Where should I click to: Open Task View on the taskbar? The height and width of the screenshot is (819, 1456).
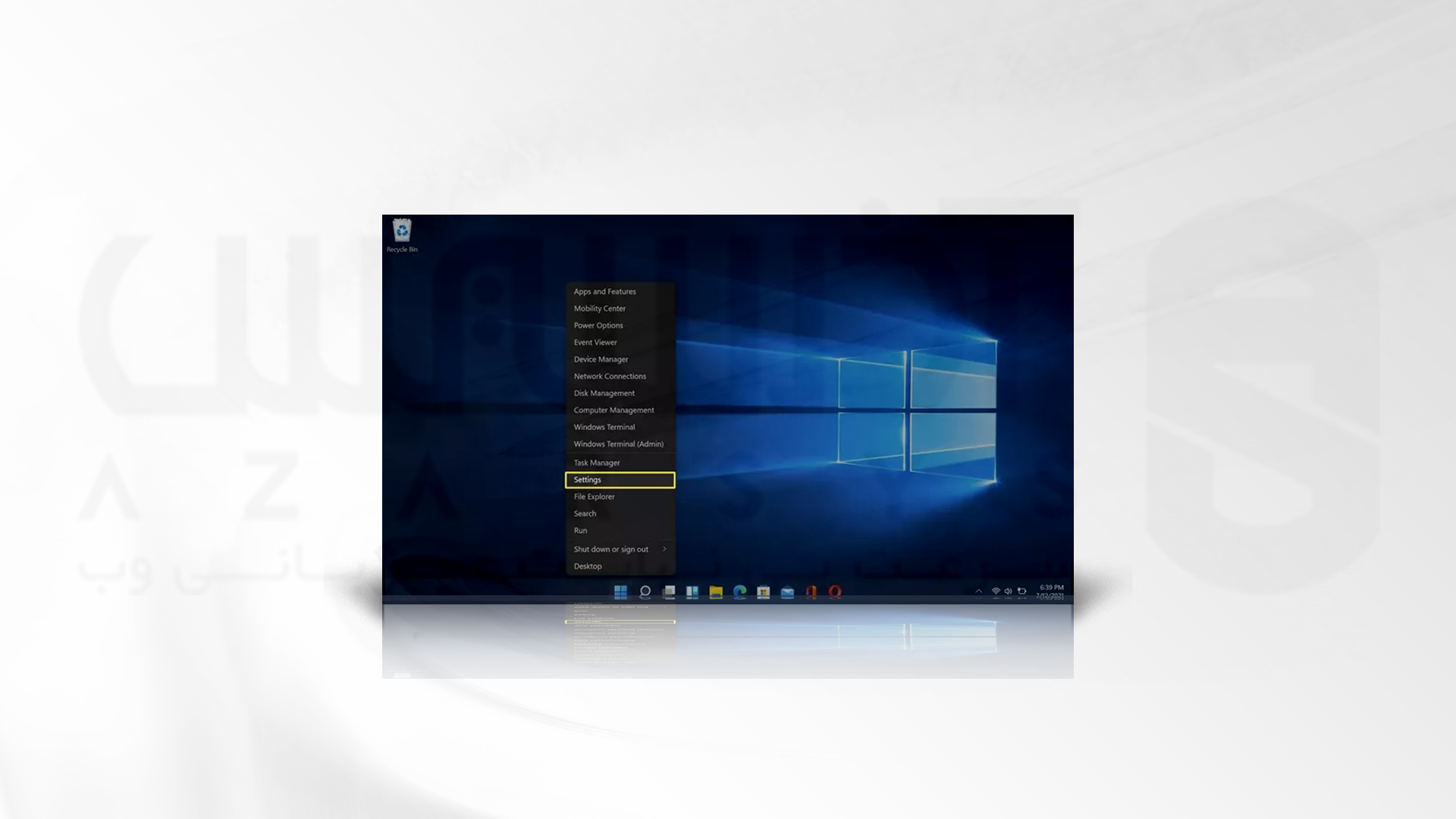pos(668,591)
